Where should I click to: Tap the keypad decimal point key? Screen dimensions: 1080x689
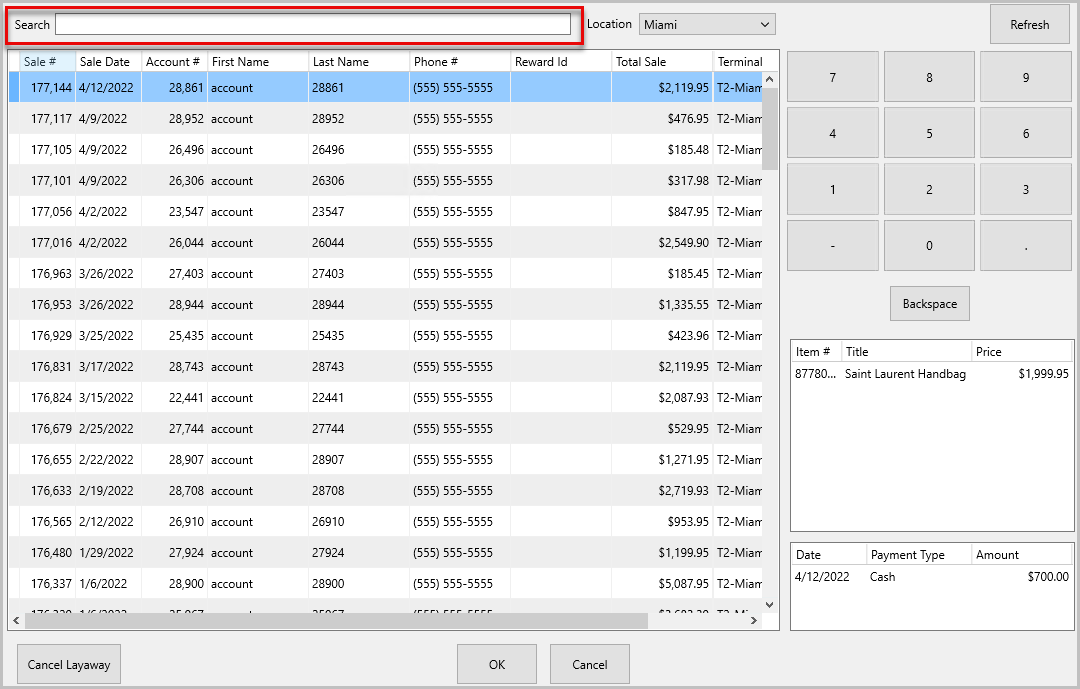[x=1026, y=245]
